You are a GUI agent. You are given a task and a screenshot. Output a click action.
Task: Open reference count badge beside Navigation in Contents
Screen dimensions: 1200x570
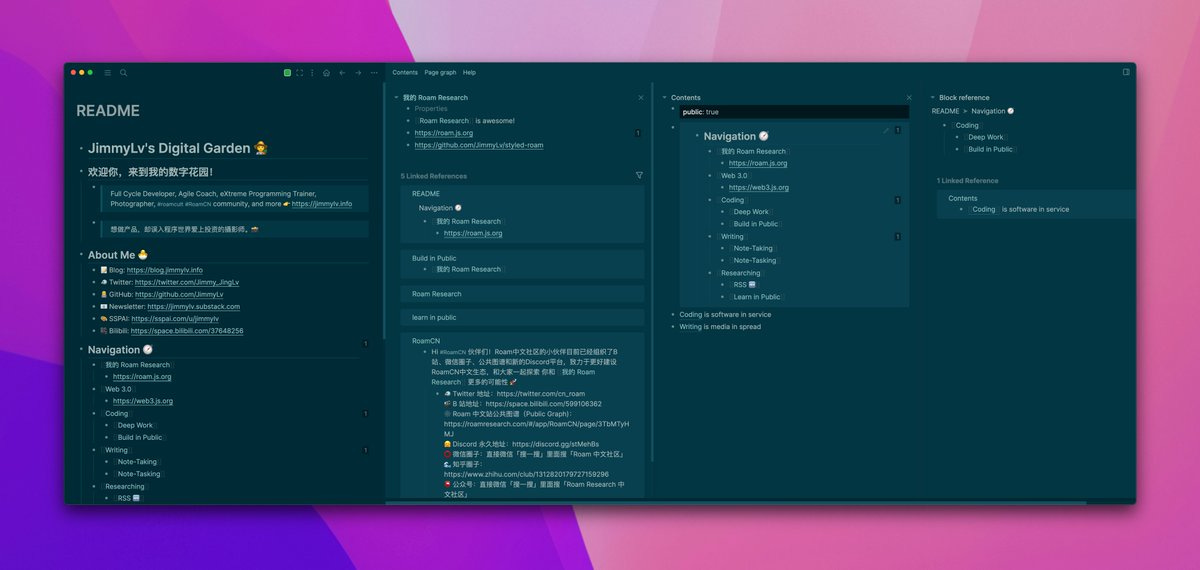tap(897, 131)
